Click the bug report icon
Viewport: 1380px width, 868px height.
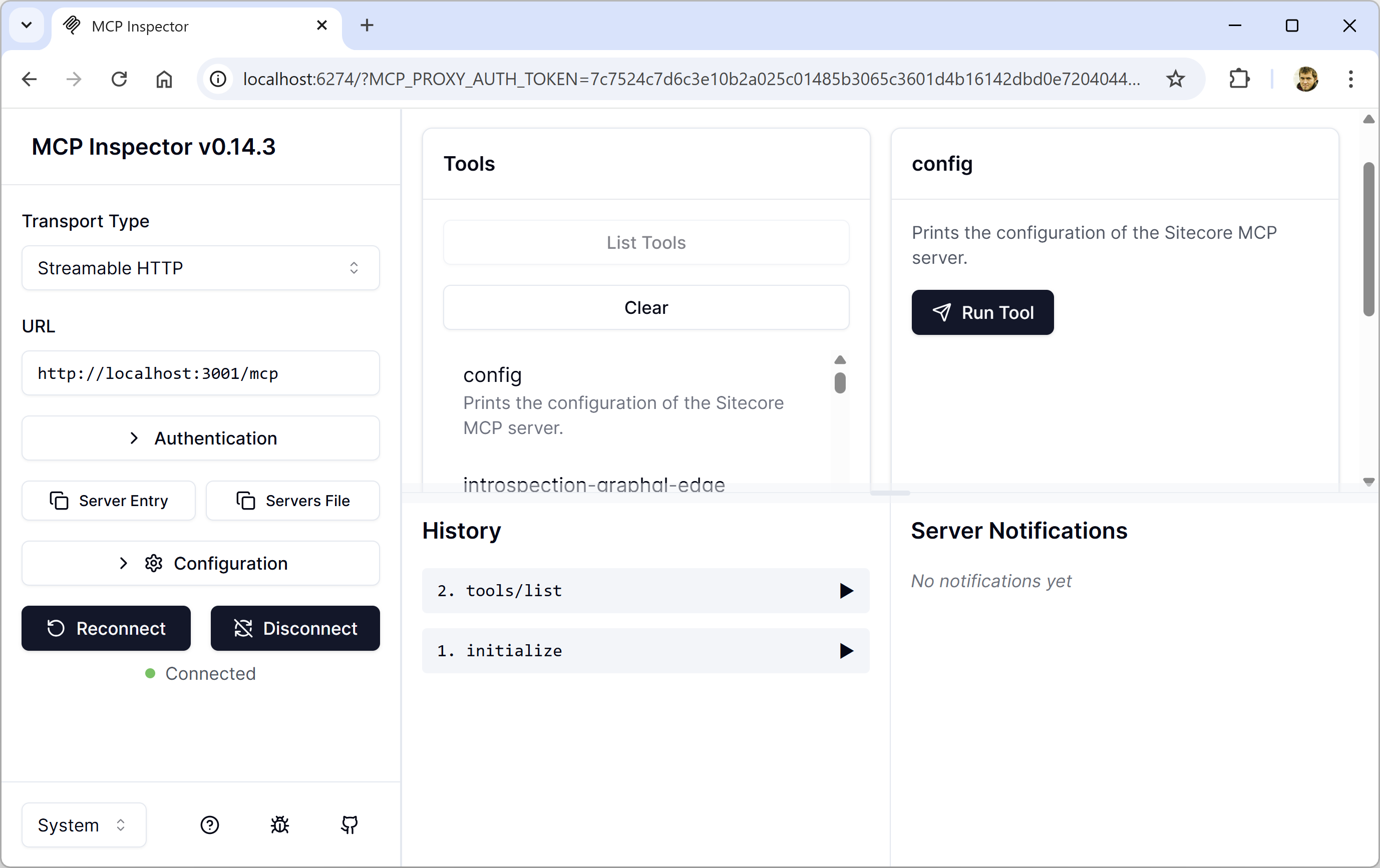tap(280, 825)
